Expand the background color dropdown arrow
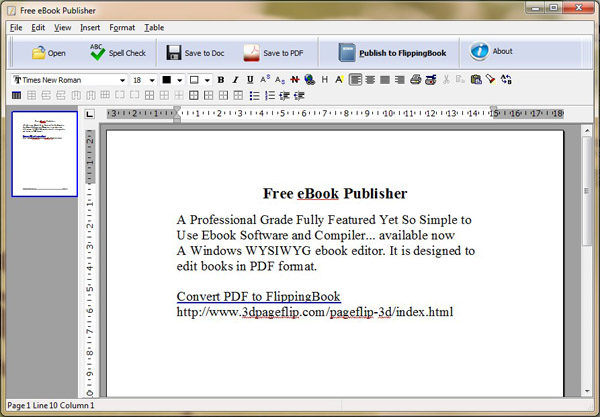Screen dimensions: 600x417 pyautogui.click(x=207, y=80)
